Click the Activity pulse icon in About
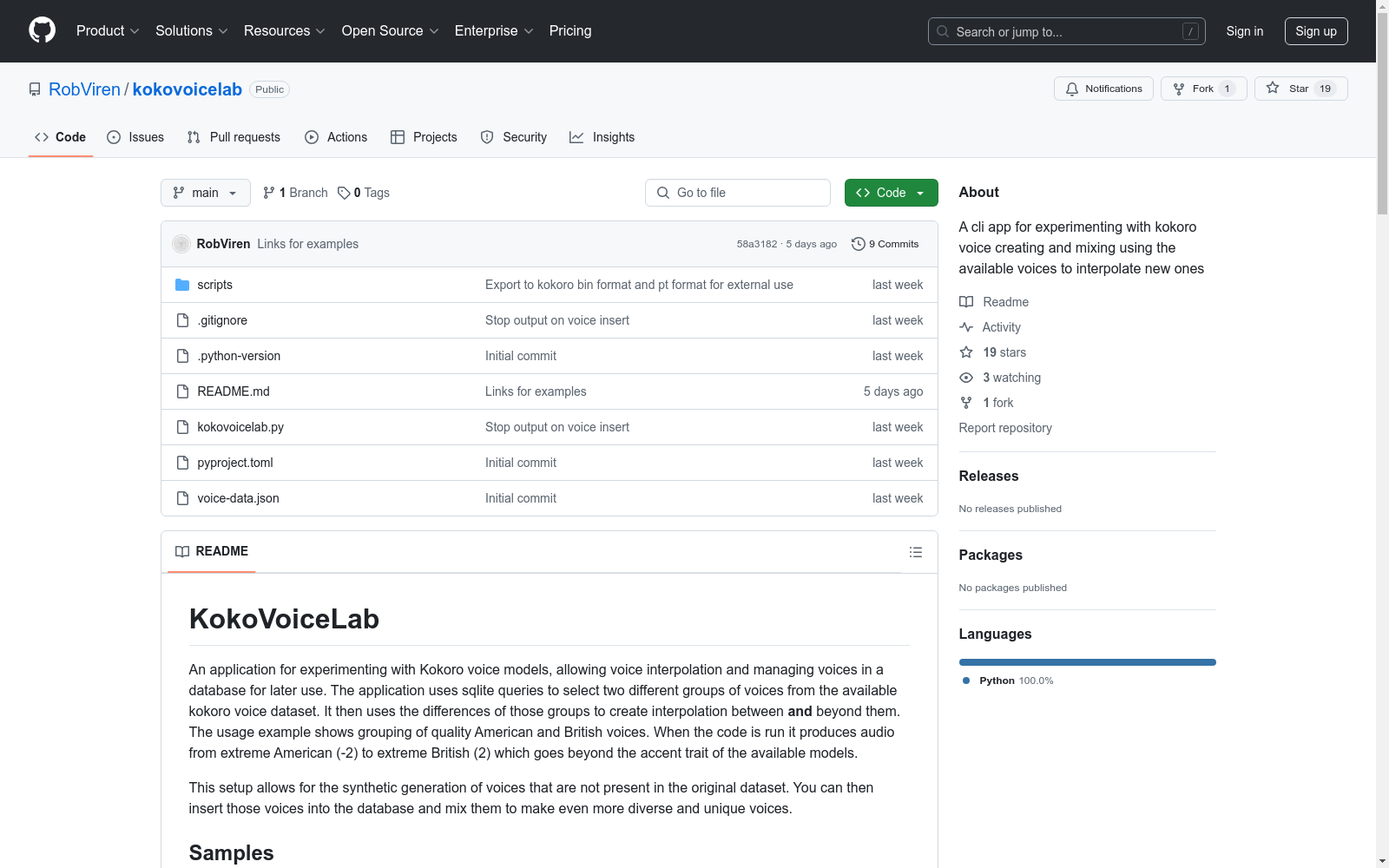Image resolution: width=1389 pixels, height=868 pixels. (966, 327)
